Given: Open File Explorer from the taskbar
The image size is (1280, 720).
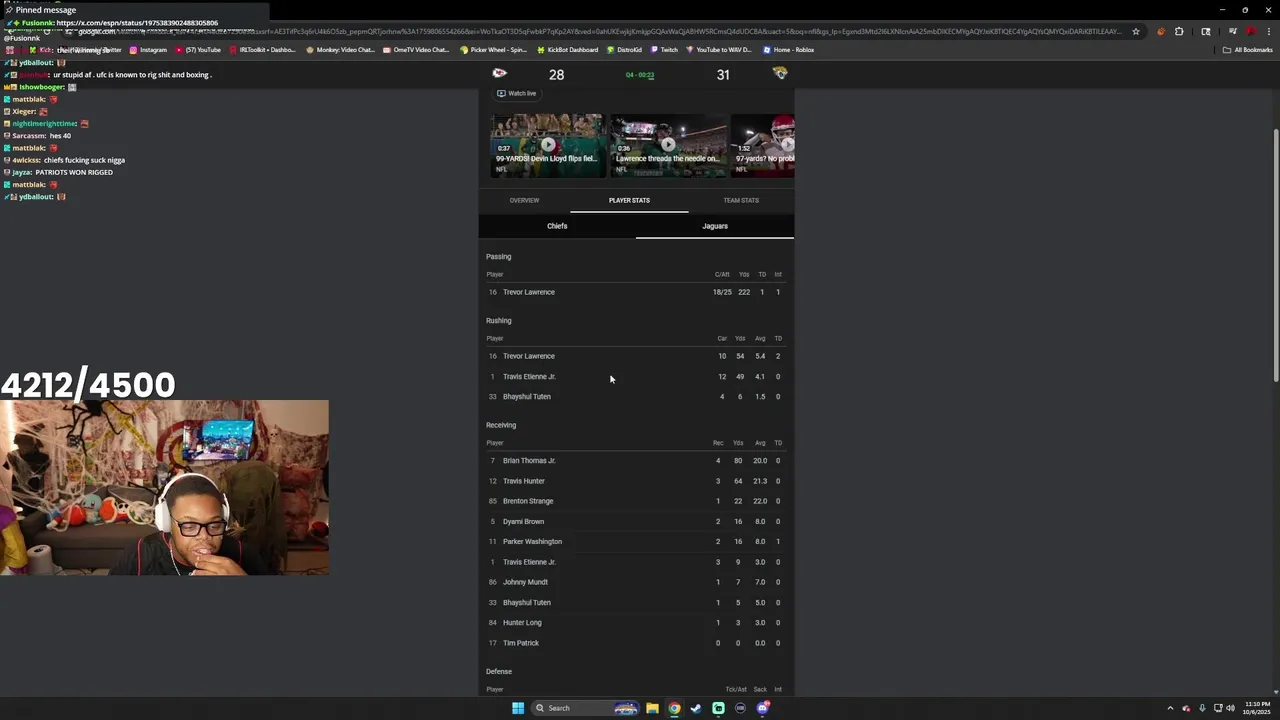Looking at the screenshot, I should point(652,708).
